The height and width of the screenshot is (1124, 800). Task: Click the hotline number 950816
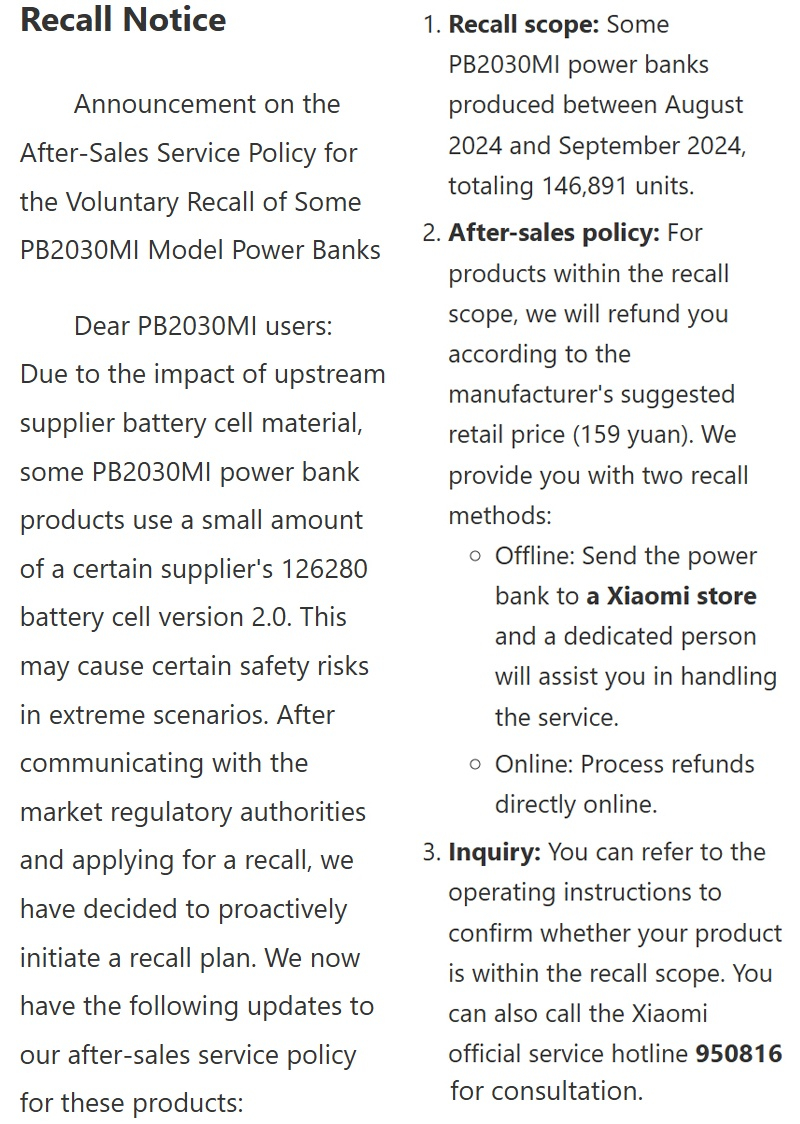739,1053
